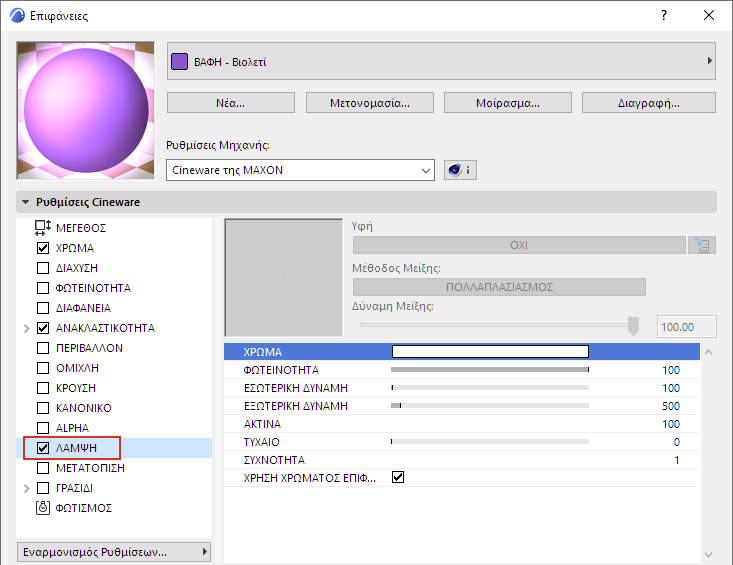Click the help question mark button

pos(663,15)
